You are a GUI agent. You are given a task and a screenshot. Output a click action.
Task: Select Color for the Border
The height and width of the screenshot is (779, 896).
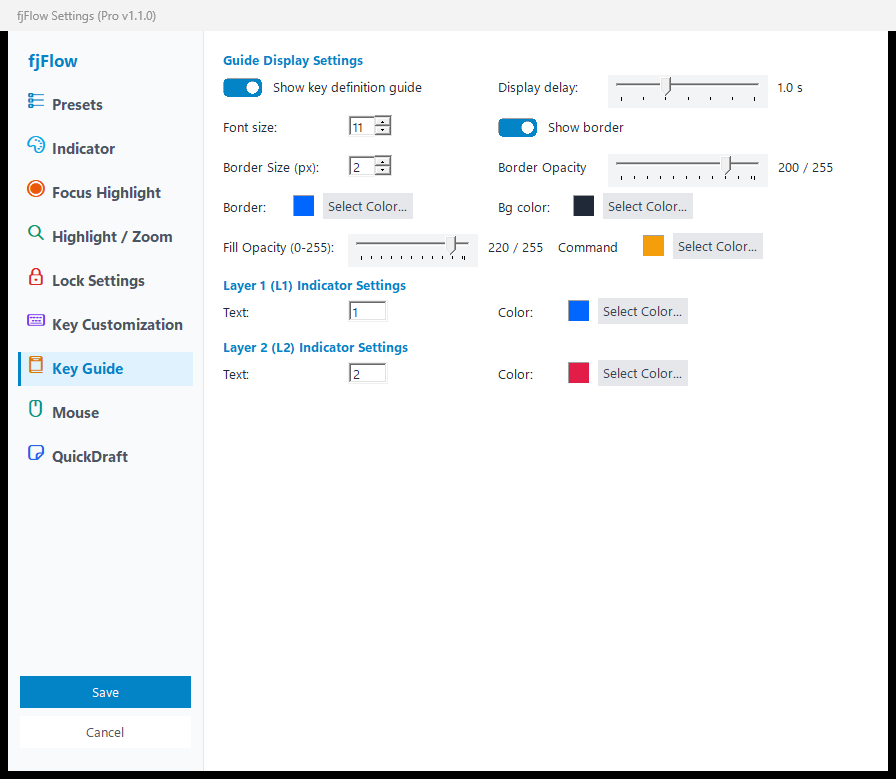tap(367, 206)
